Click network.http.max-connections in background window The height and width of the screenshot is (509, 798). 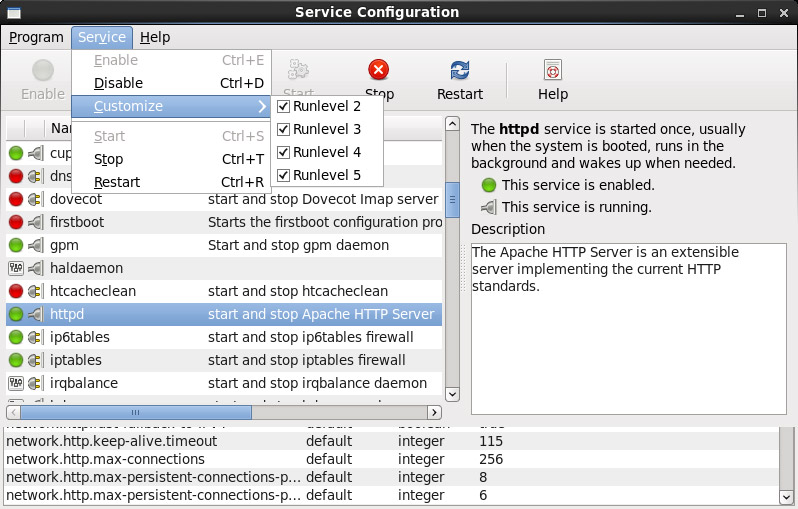[x=105, y=459]
